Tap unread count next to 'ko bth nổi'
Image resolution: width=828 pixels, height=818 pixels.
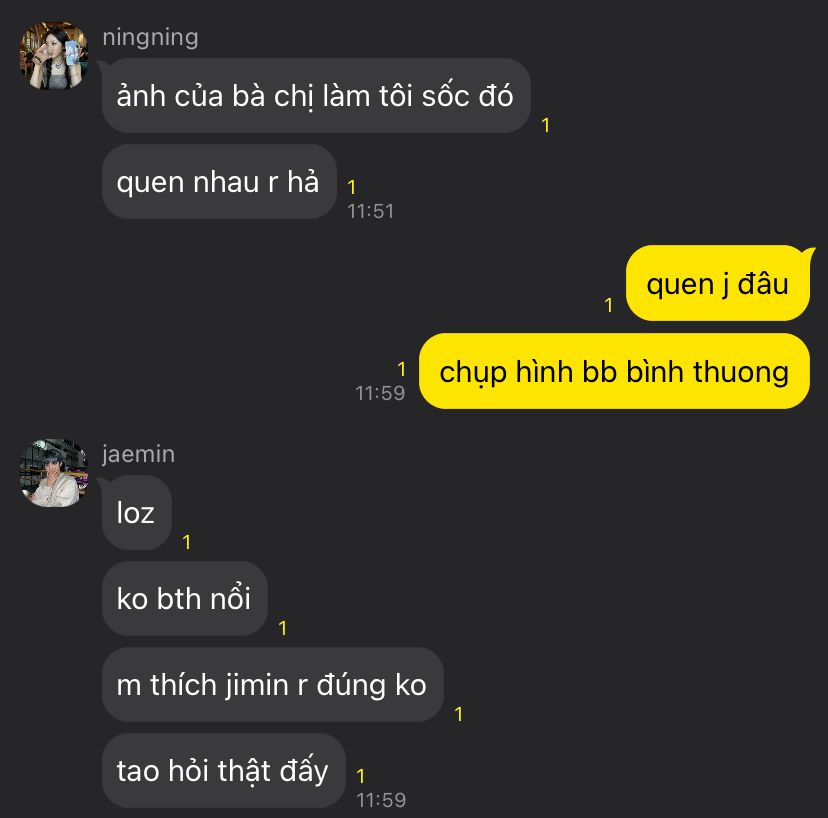tap(283, 628)
